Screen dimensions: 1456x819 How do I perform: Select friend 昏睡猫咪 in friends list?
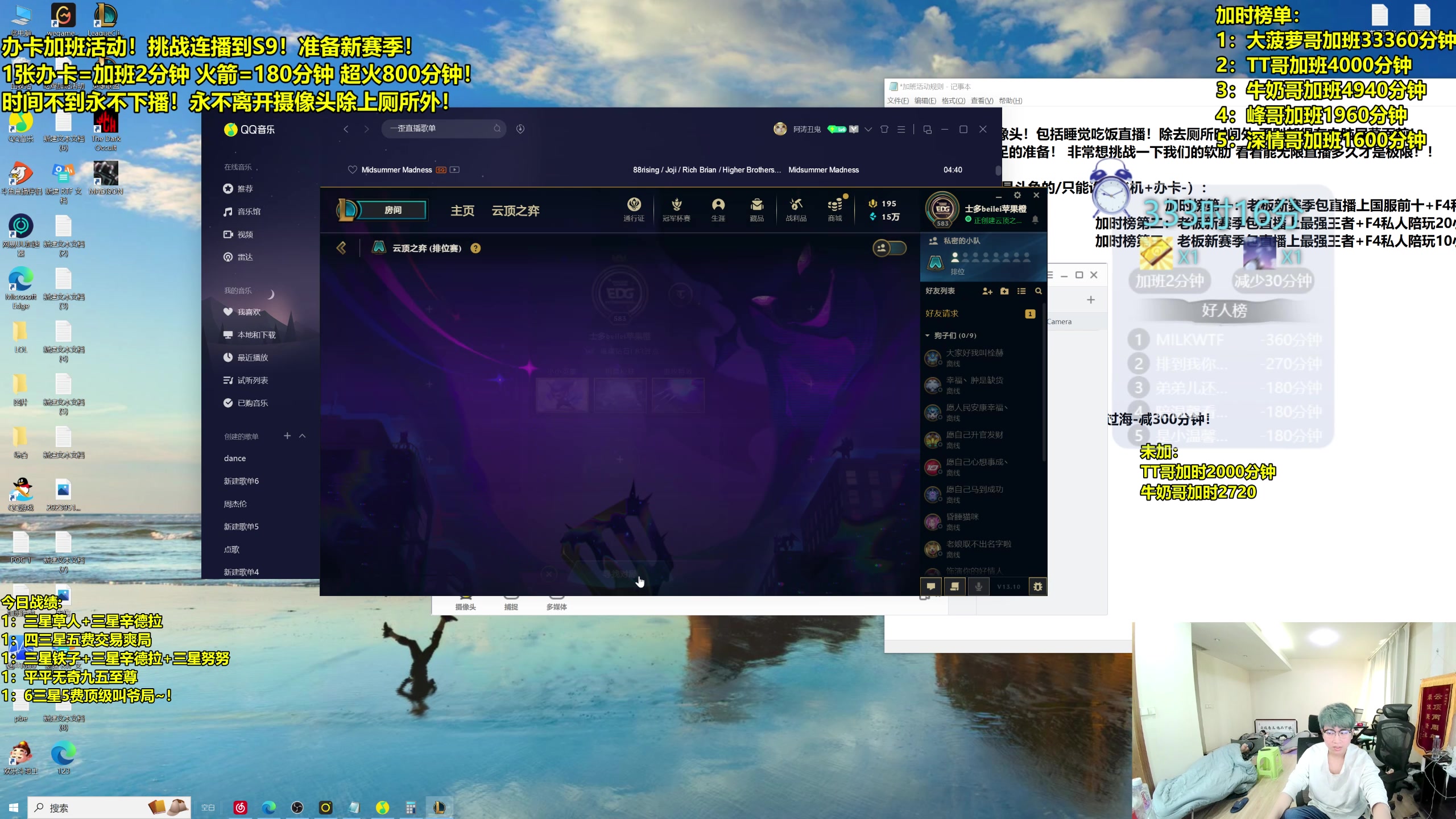(981, 522)
